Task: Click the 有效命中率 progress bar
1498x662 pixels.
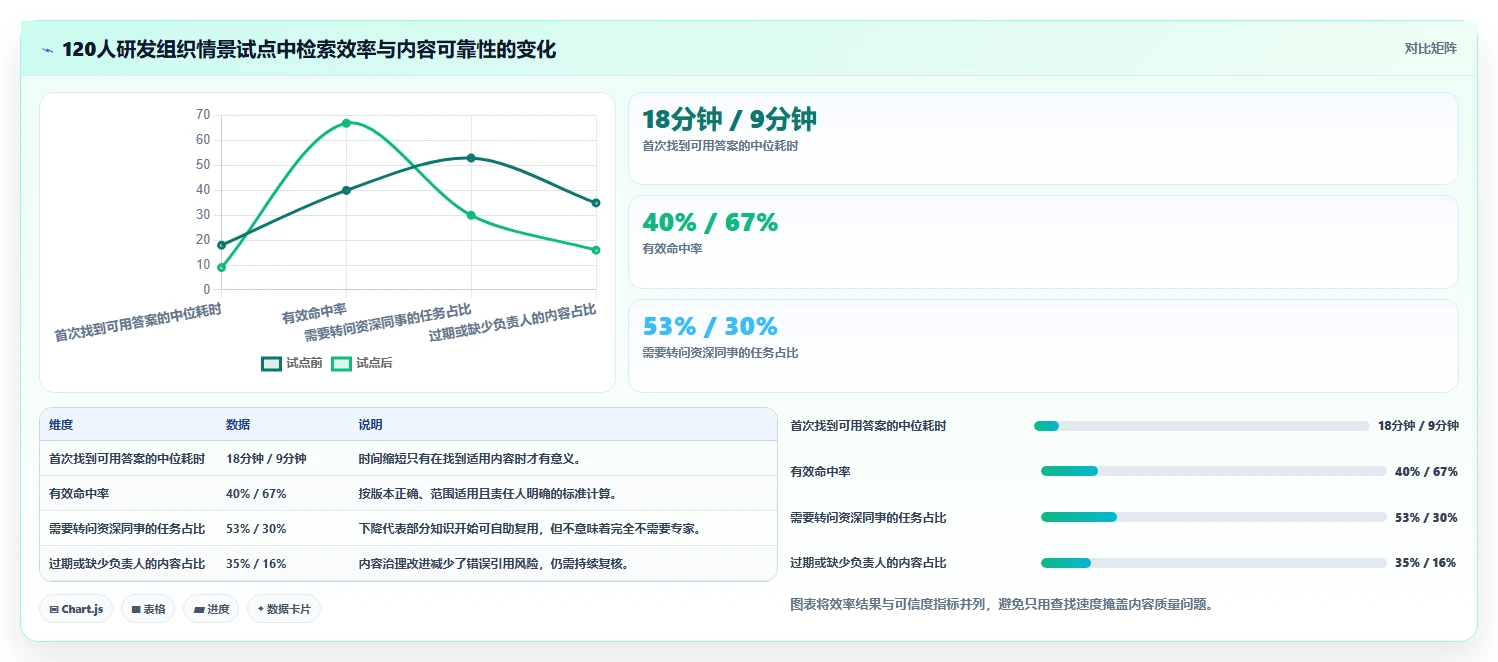Action: [1214, 471]
